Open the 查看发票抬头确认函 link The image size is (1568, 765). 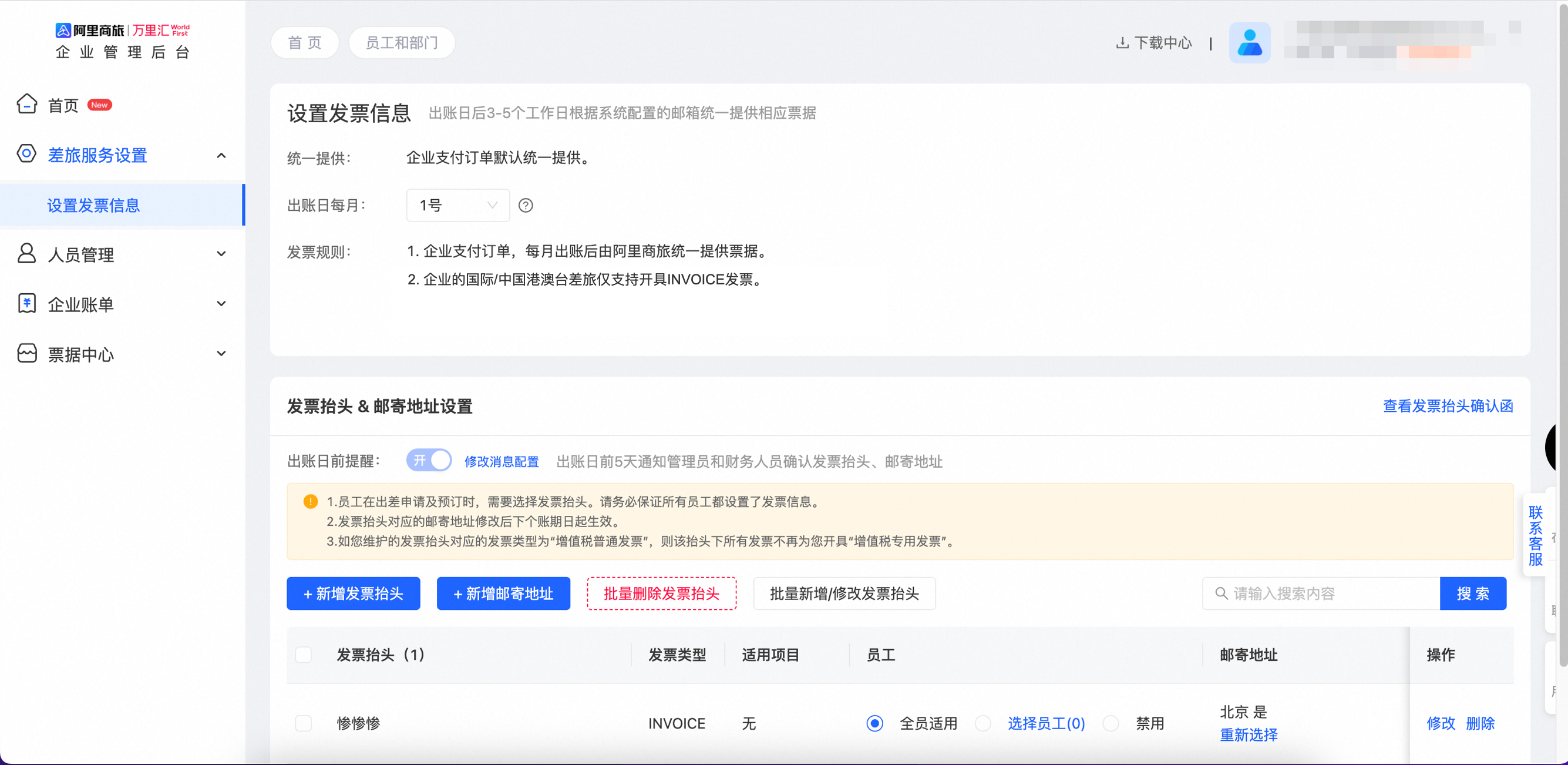[1448, 405]
